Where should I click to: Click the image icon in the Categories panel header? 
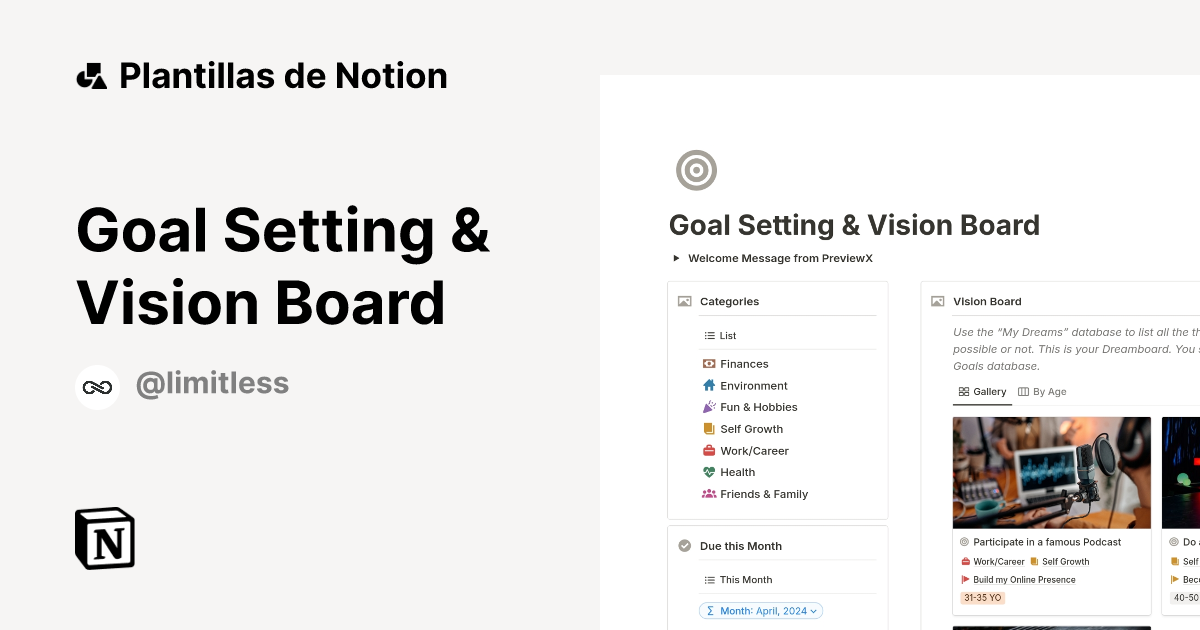(x=684, y=300)
